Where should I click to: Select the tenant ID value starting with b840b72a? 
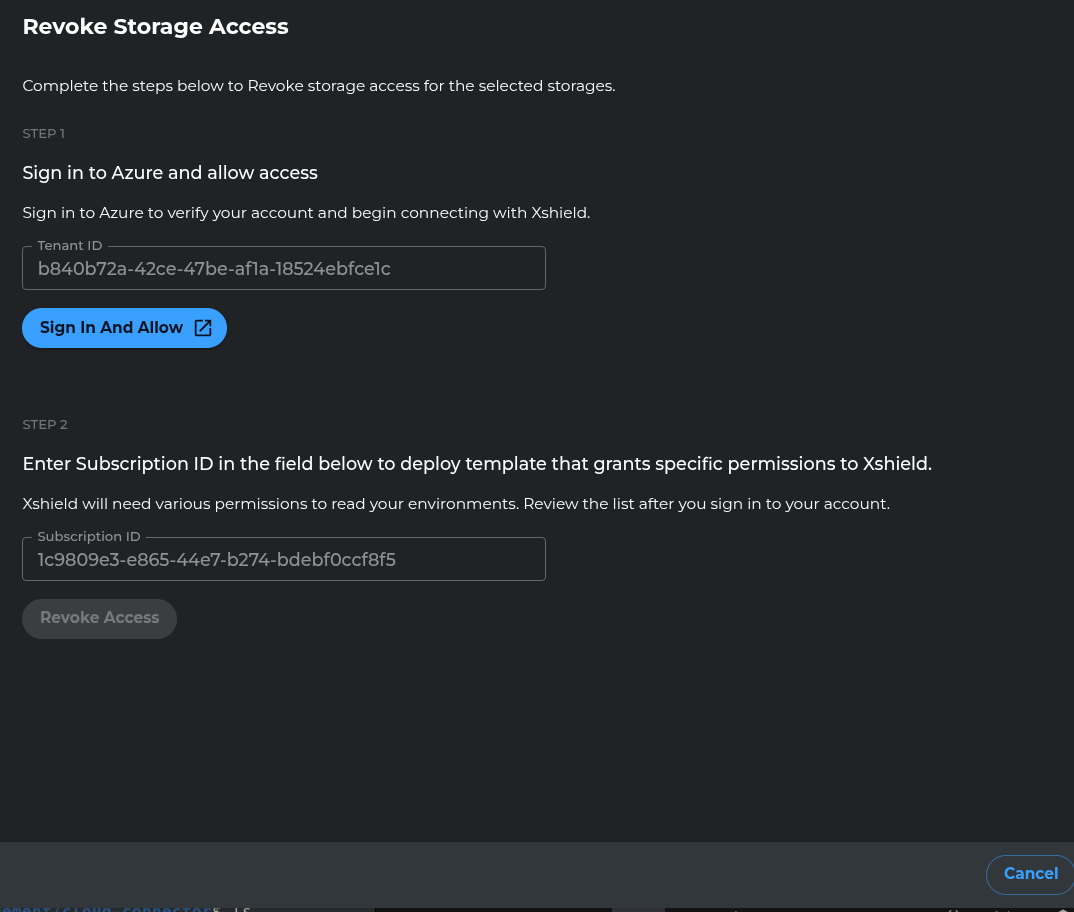pos(214,268)
